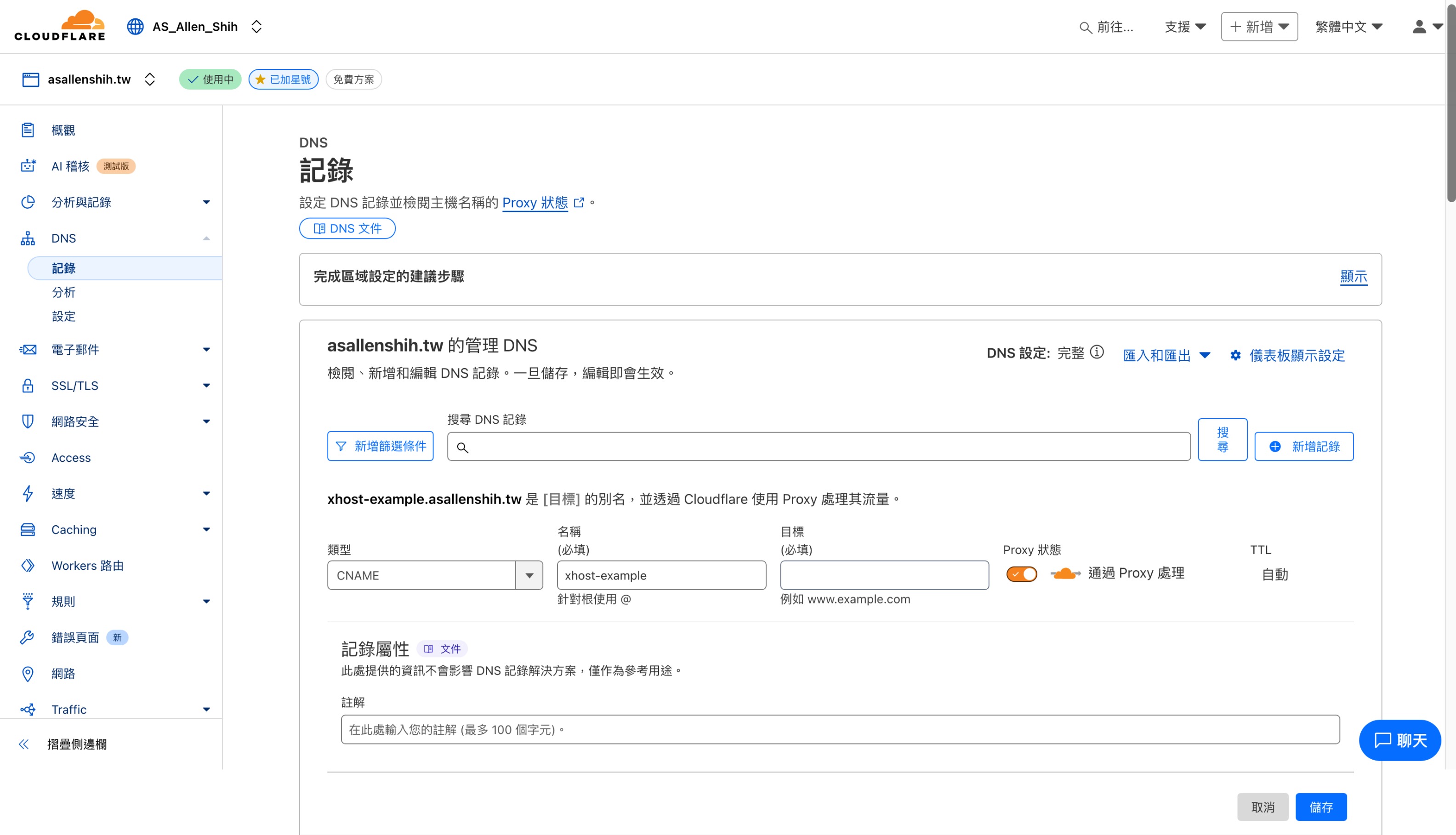Click the DNS 設定 info circle icon
The height and width of the screenshot is (835, 1456).
(x=1097, y=352)
